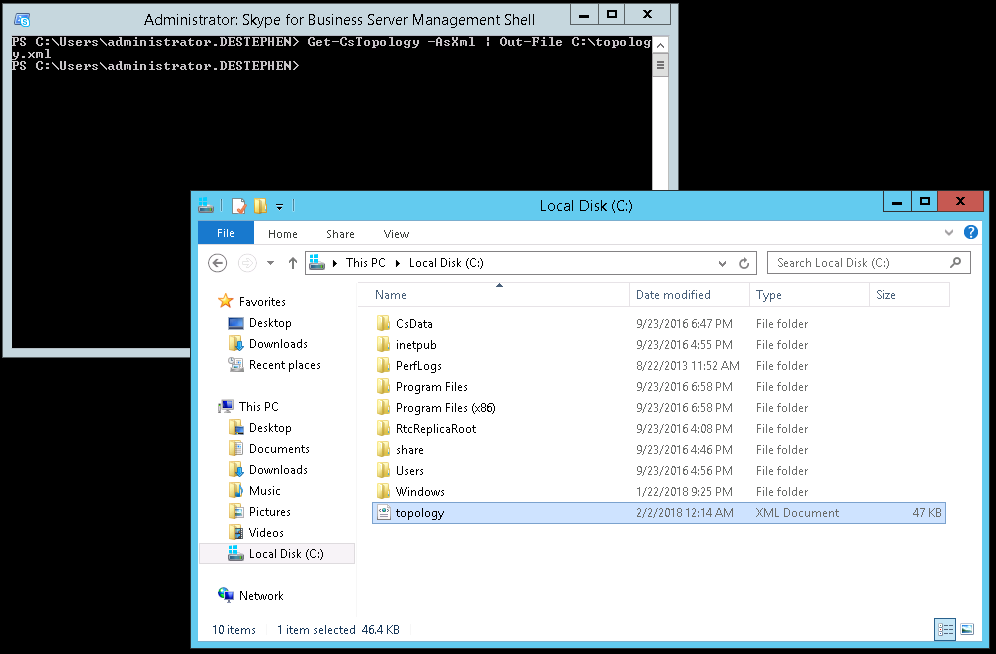The width and height of the screenshot is (996, 654).
Task: Sort files by Date modified column
Action: [689, 295]
